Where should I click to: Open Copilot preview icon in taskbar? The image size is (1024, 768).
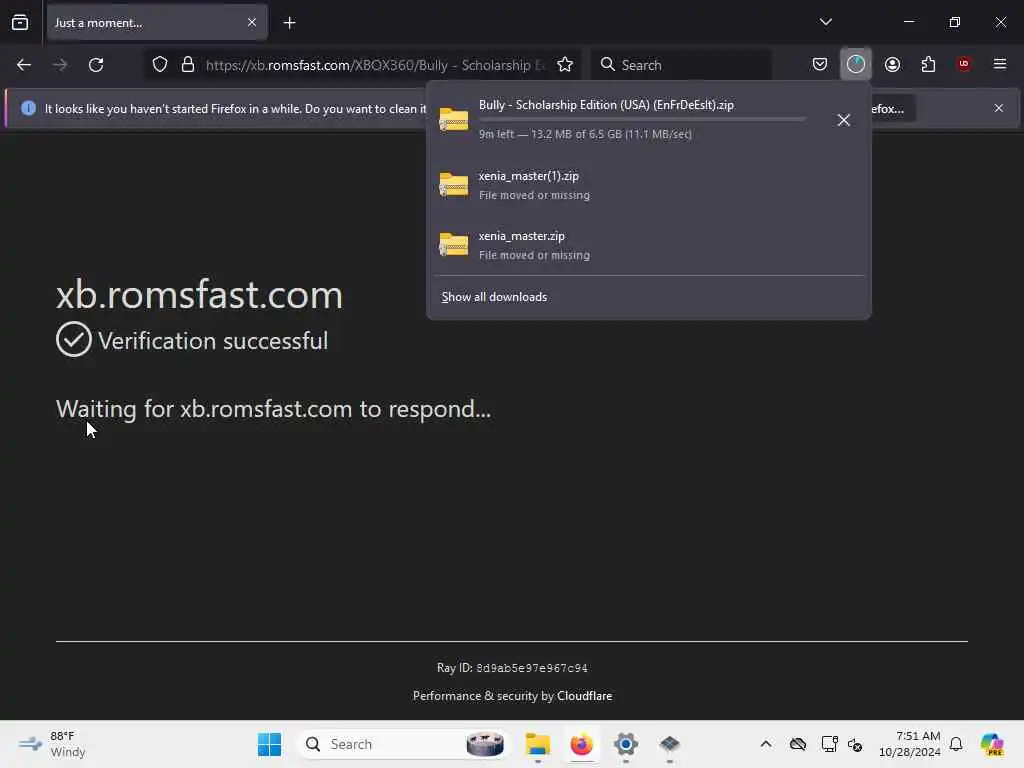pos(991,744)
